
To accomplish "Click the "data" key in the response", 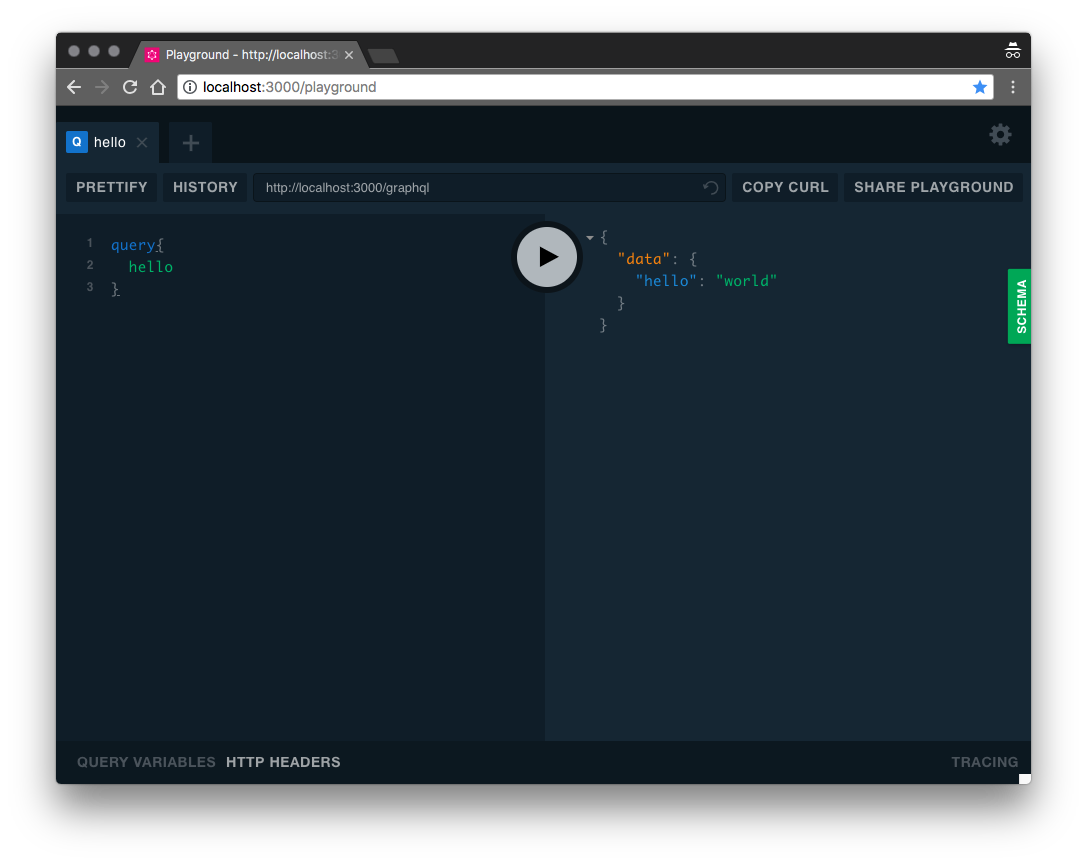I will [644, 259].
